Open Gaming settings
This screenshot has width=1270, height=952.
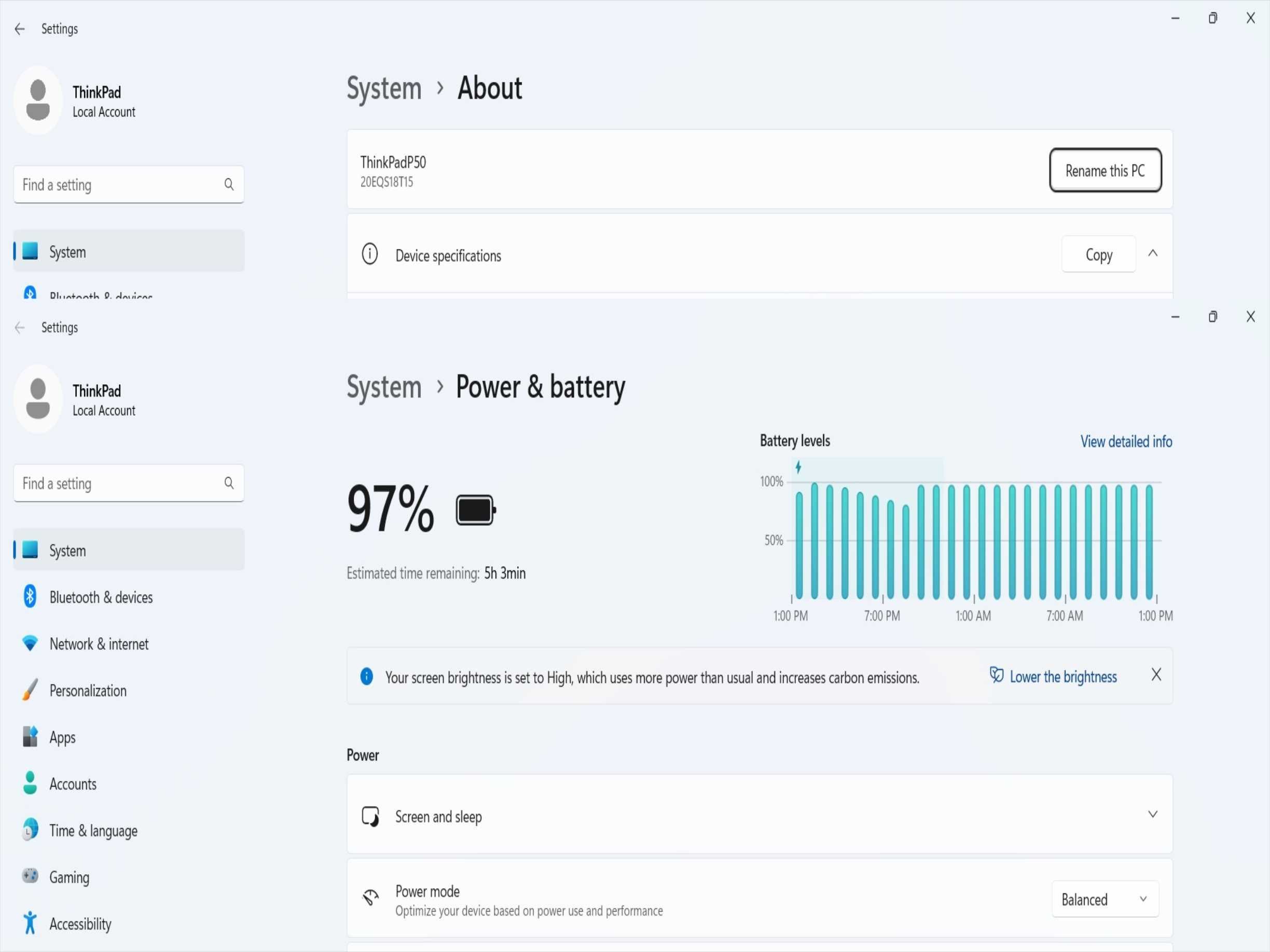(x=129, y=877)
